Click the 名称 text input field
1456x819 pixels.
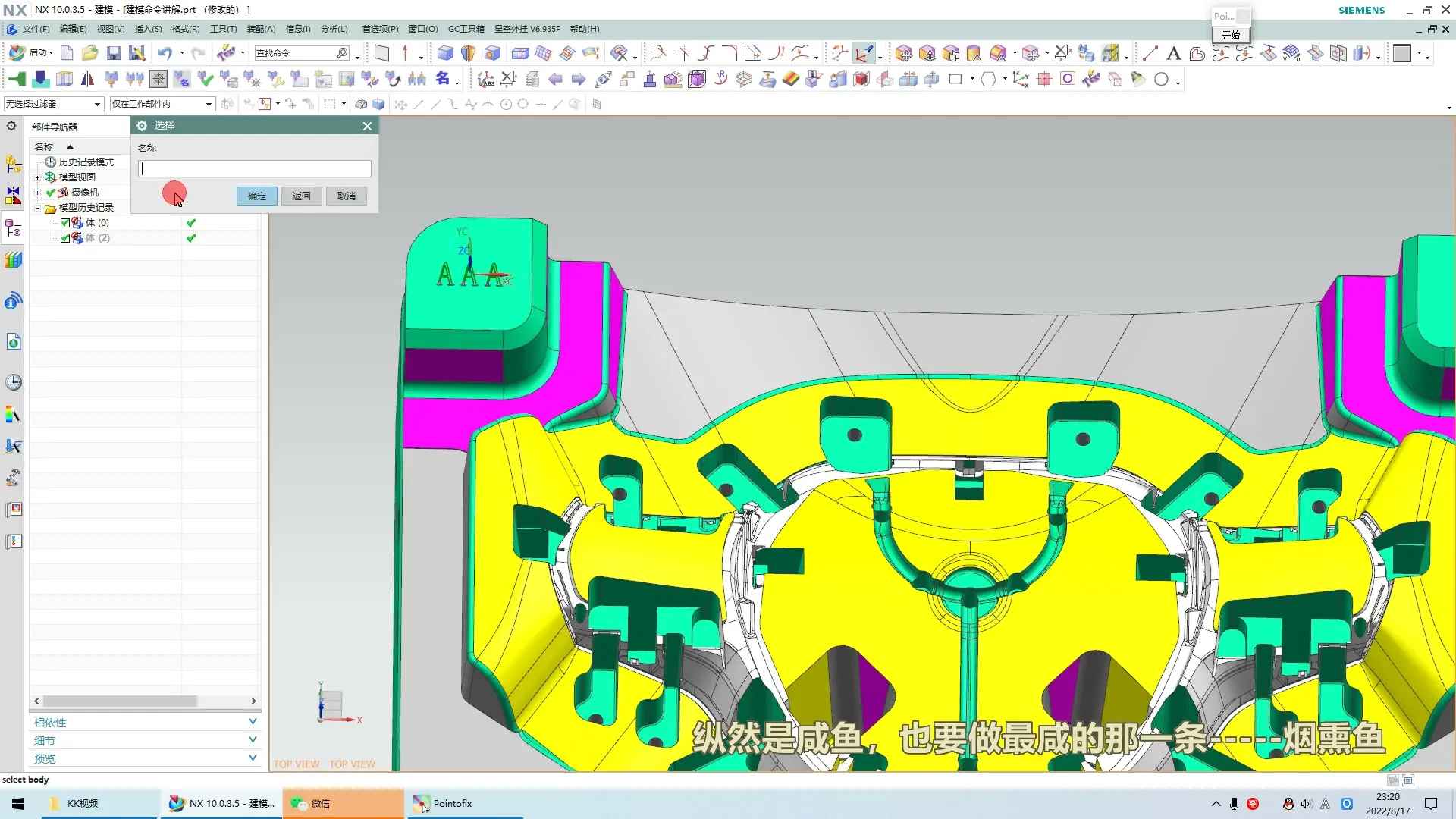(x=255, y=169)
